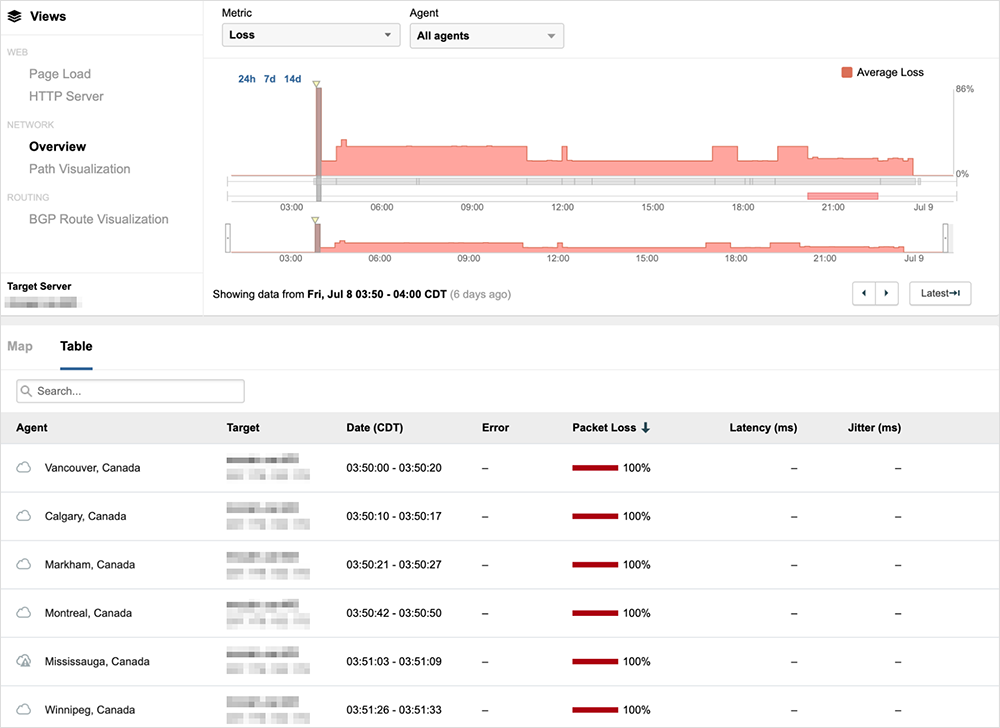Click the Winnipeg agent cloud icon
This screenshot has height=728, width=1000.
click(23, 710)
